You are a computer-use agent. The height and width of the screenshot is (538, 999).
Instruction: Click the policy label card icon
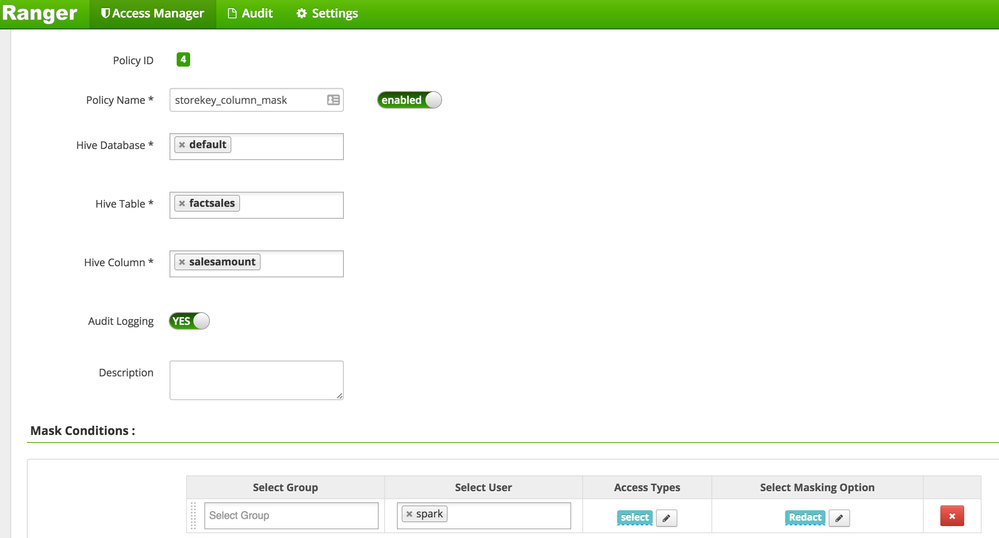(333, 100)
